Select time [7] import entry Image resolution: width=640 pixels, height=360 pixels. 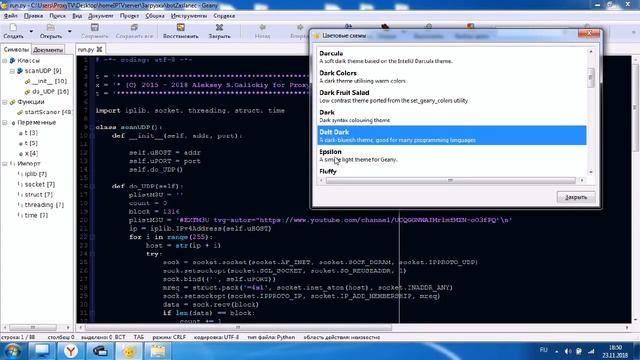tap(36, 215)
